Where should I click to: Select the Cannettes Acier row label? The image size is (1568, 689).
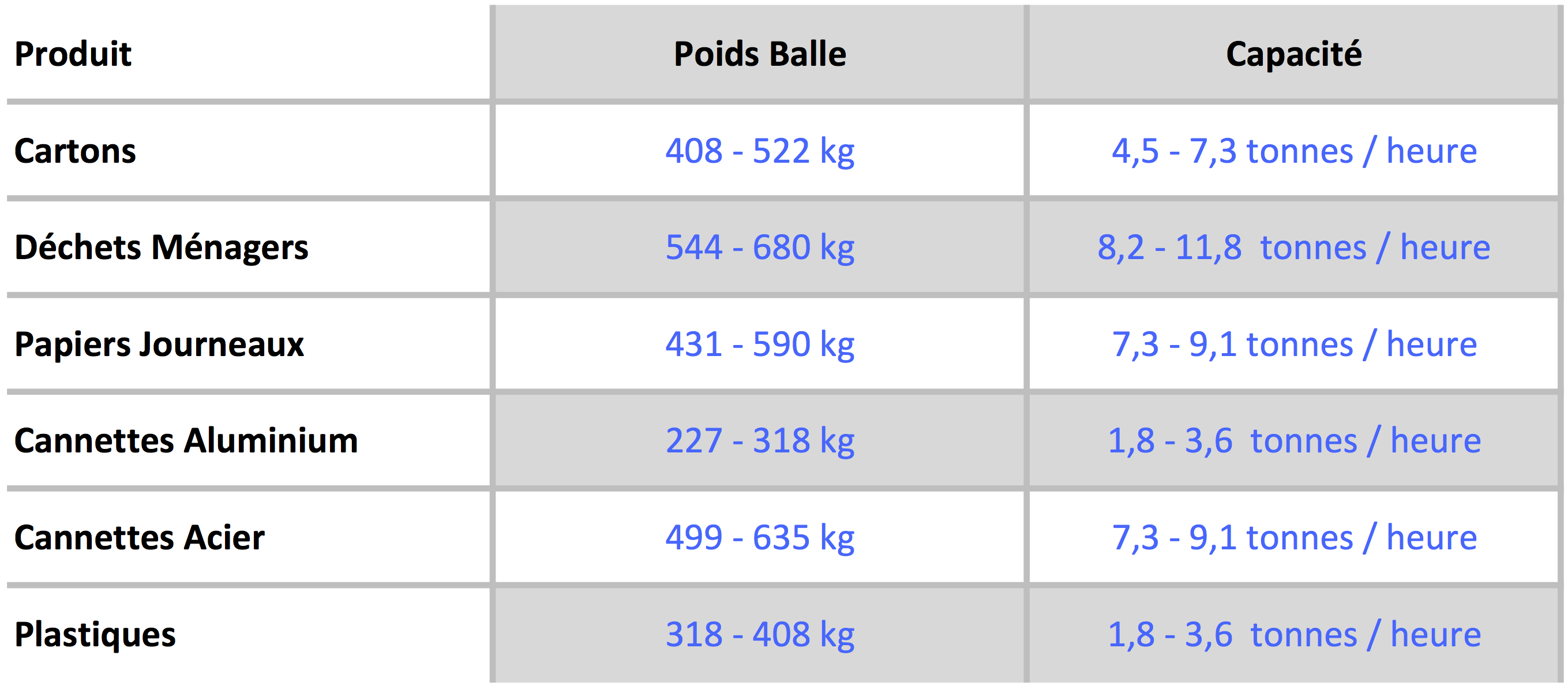[140, 537]
